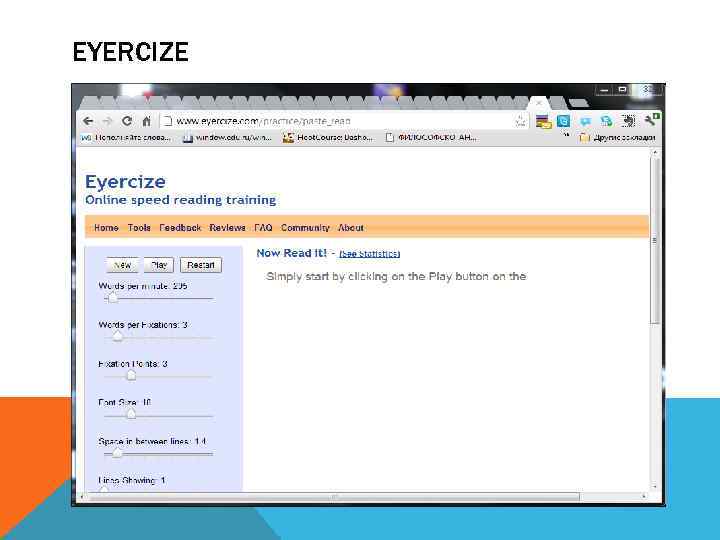Screen dimensions: 720x540
Task: Open the Home menu item
Action: (x=106, y=228)
